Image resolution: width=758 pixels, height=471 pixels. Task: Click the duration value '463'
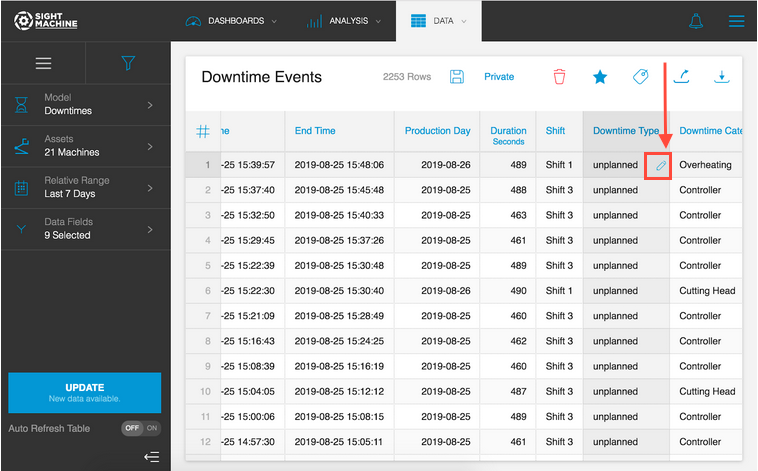[x=518, y=215]
